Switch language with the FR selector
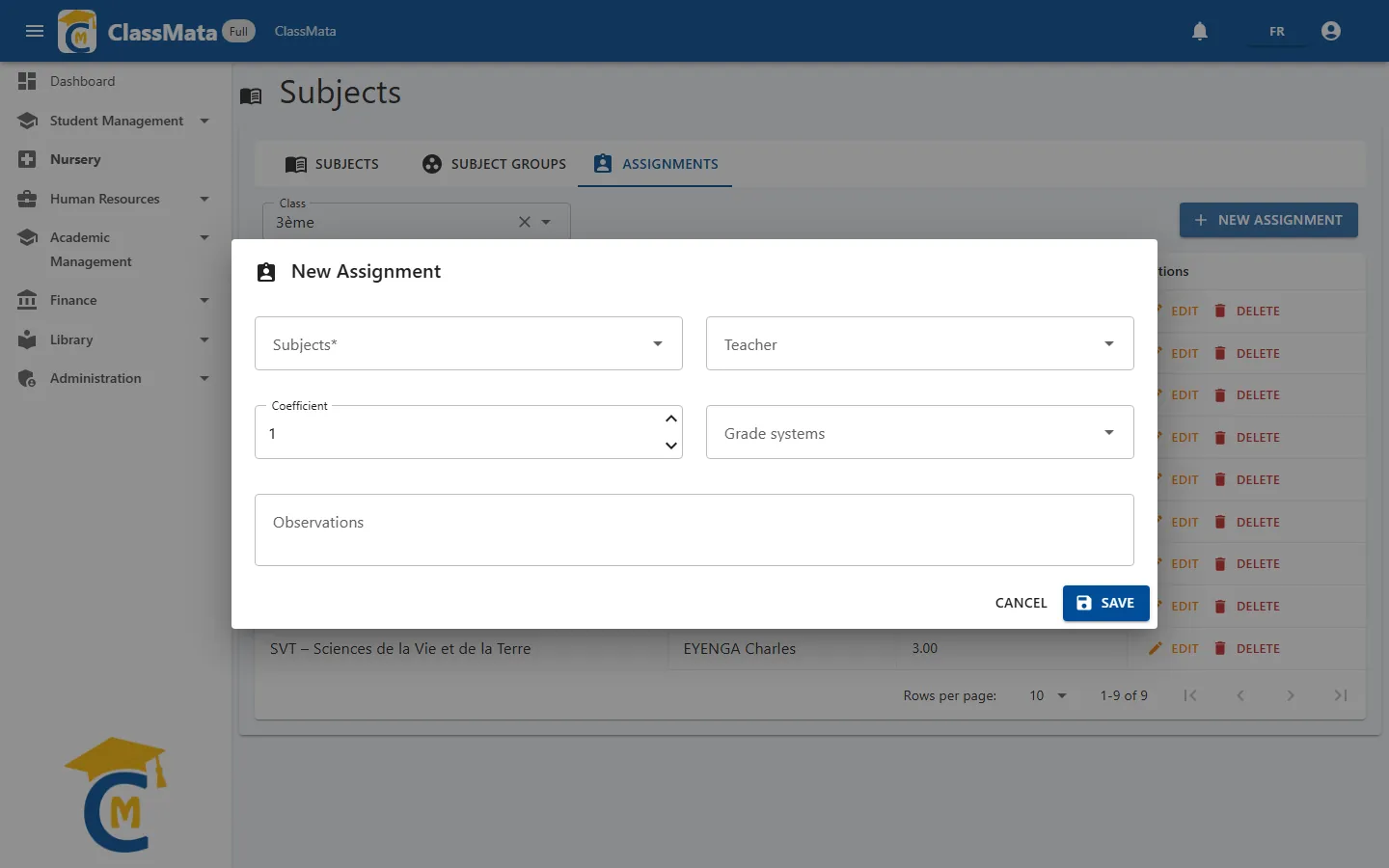Viewport: 1389px width, 868px height. (1276, 31)
